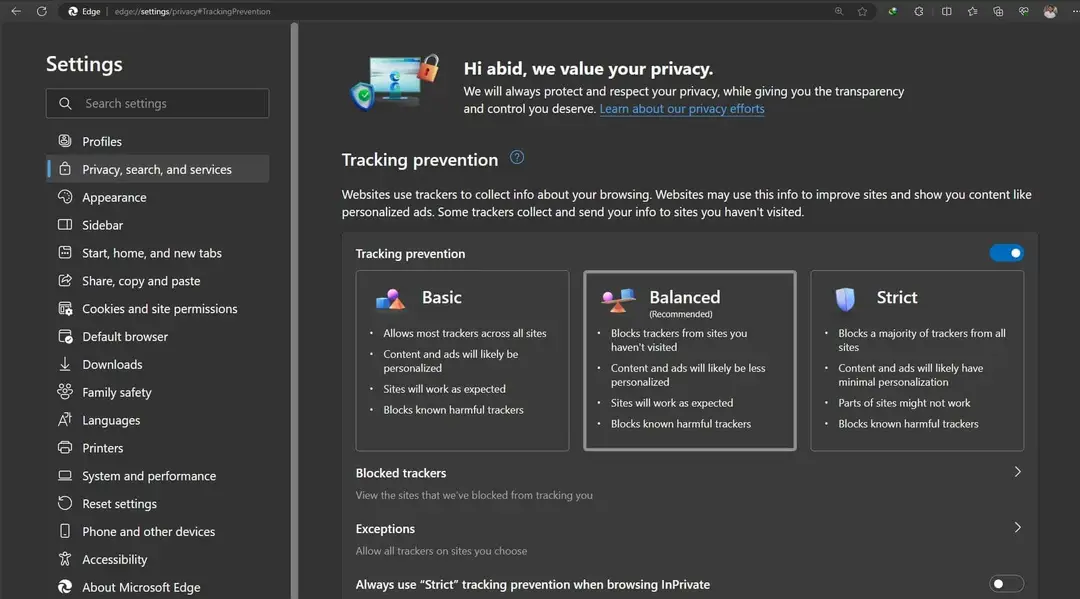Click the Appearance palette icon
Screen dimensions: 1080x599
click(x=65, y=197)
